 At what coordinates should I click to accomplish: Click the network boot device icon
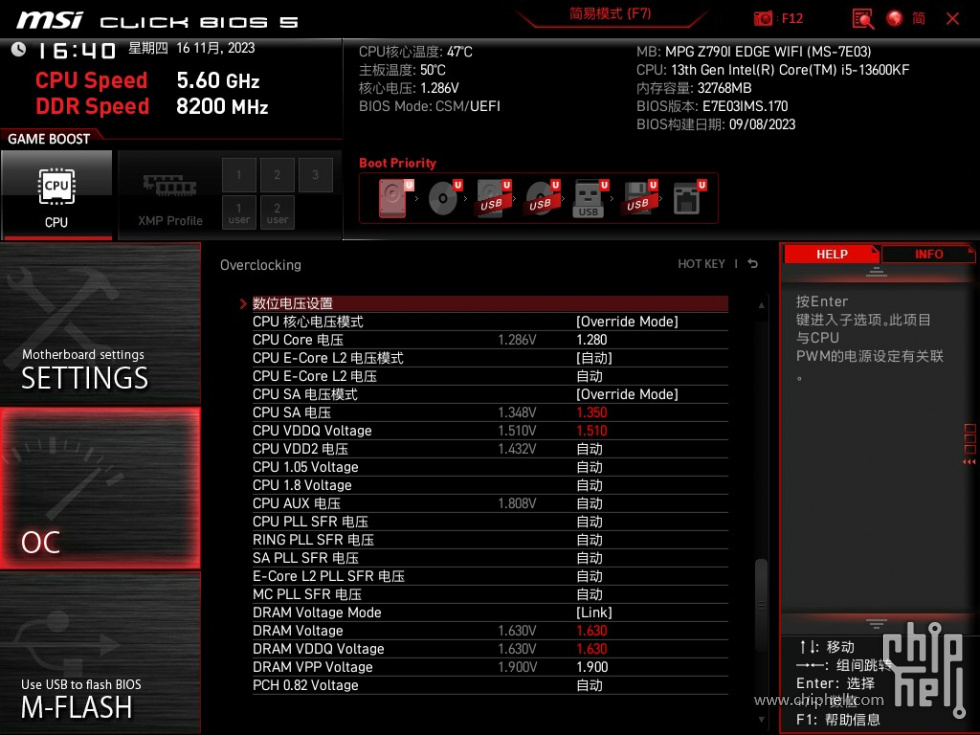[689, 198]
